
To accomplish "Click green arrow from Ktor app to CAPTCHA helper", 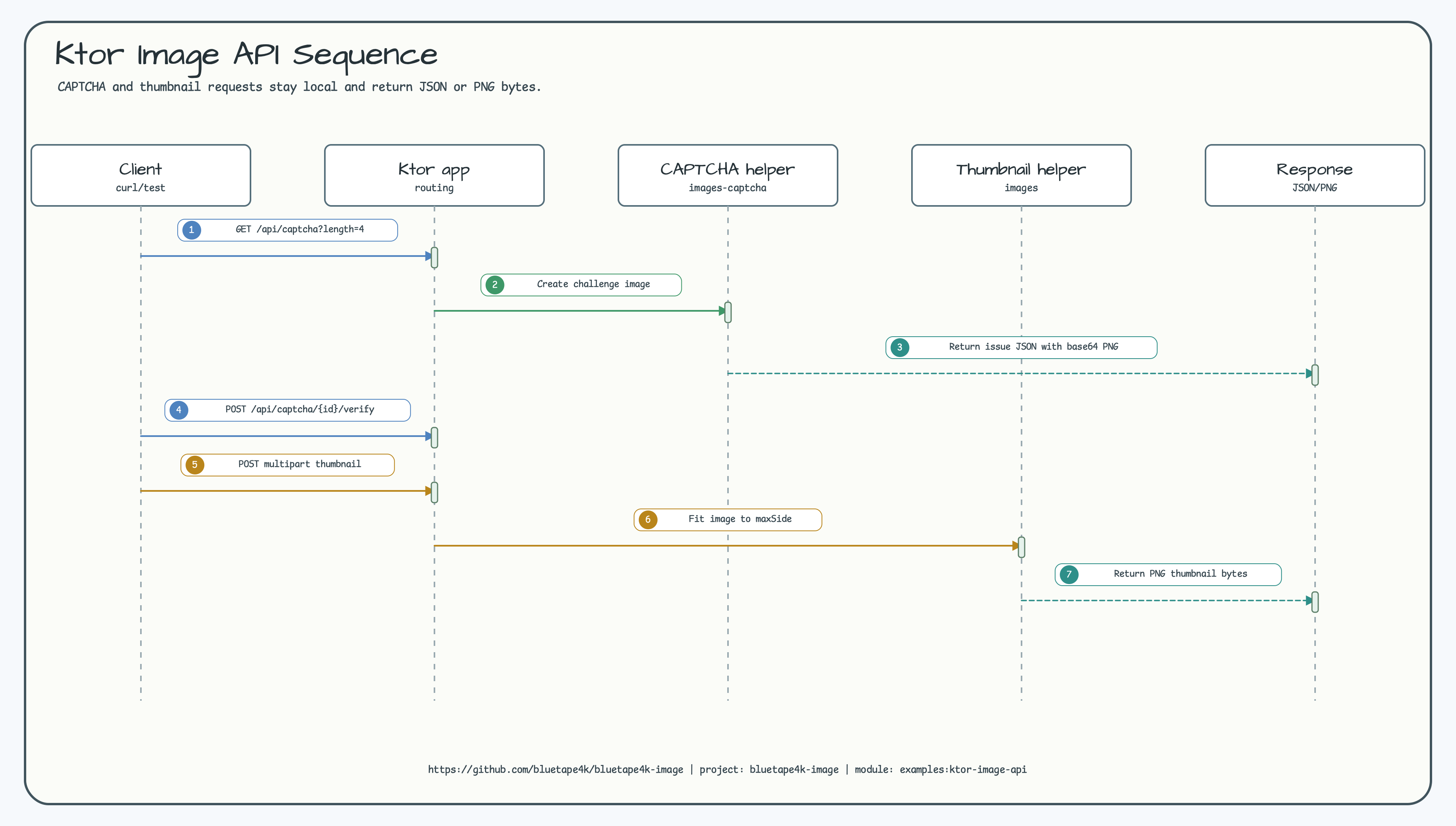I will coord(580,311).
